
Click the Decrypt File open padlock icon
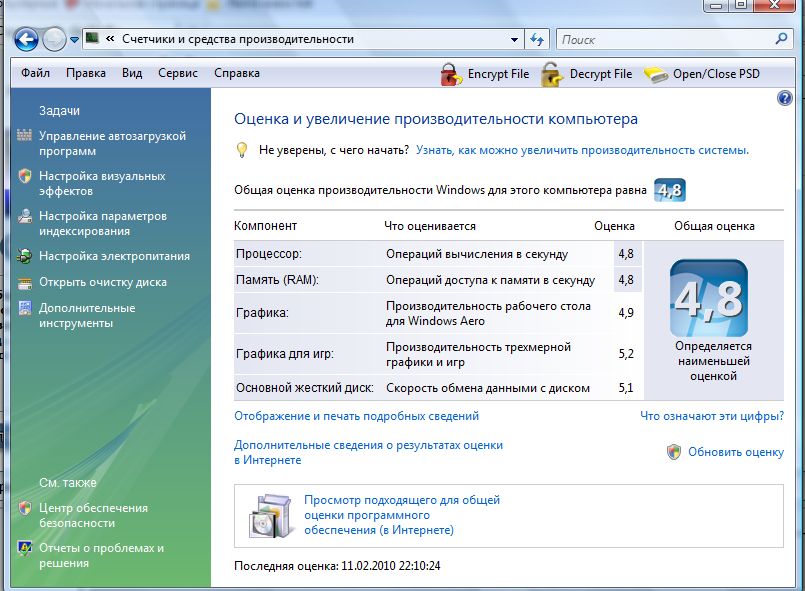point(552,74)
